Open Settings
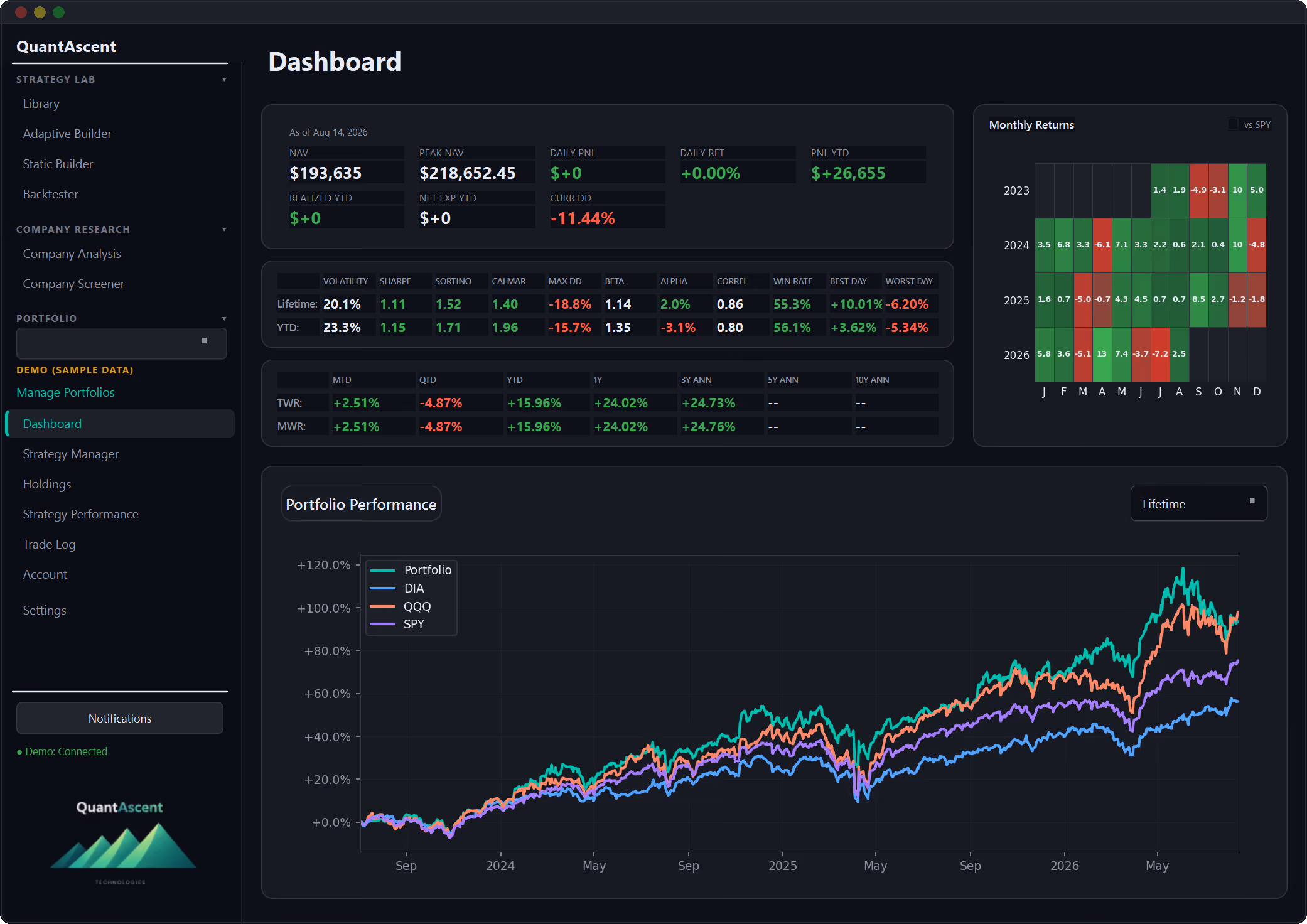 [x=44, y=610]
